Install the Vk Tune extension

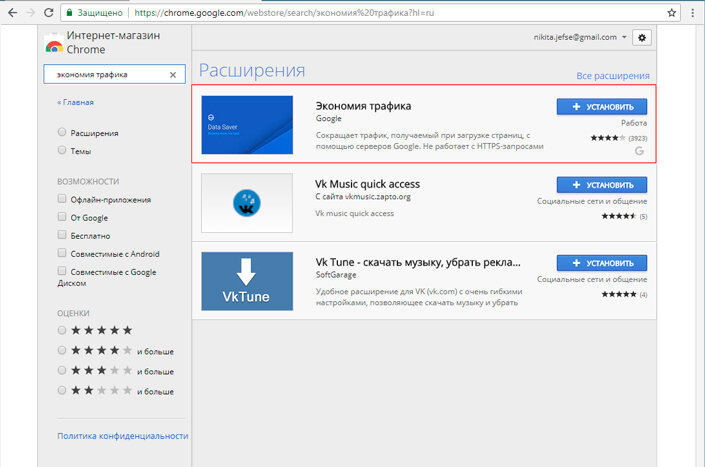click(602, 263)
